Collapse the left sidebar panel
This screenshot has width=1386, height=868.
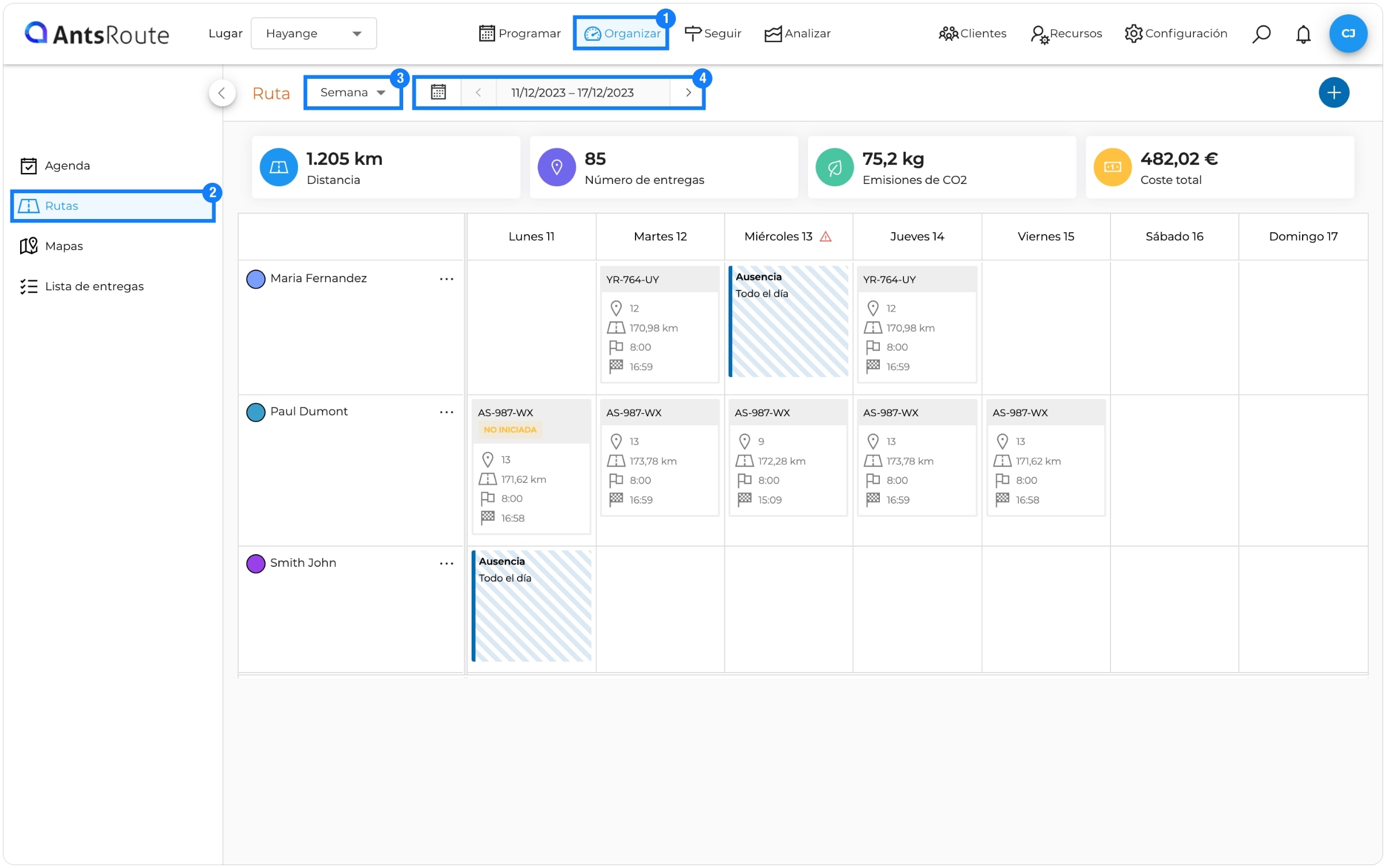tap(222, 93)
